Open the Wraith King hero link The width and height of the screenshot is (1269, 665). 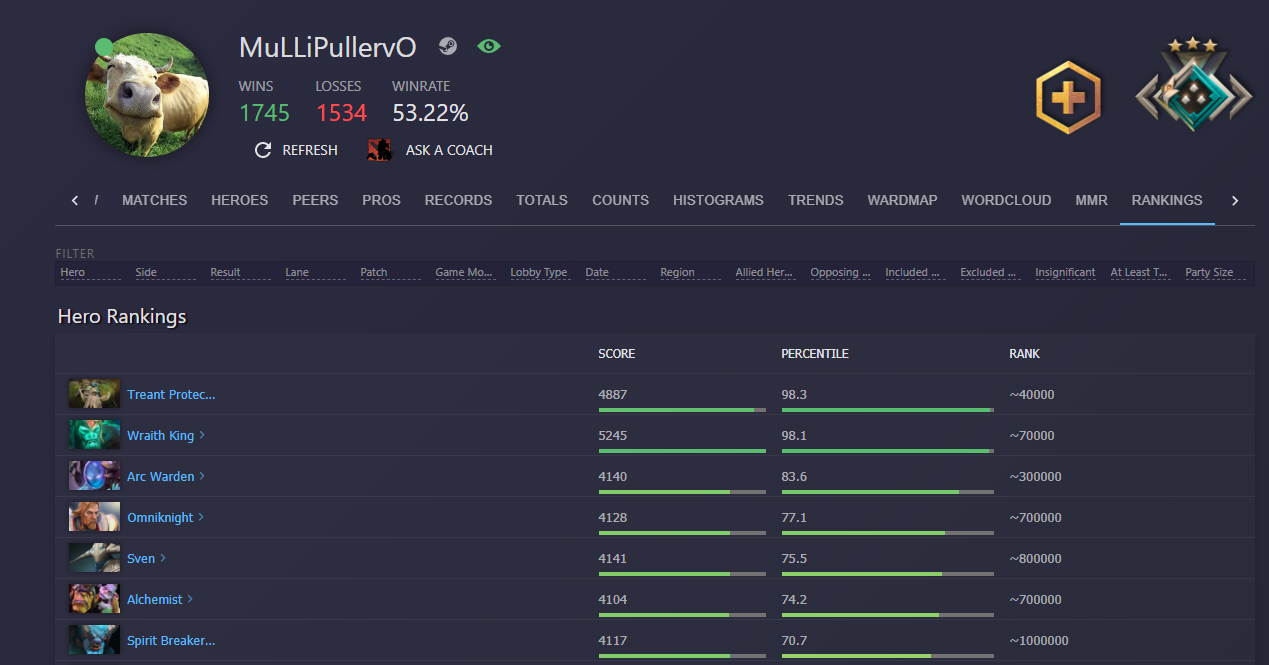160,436
